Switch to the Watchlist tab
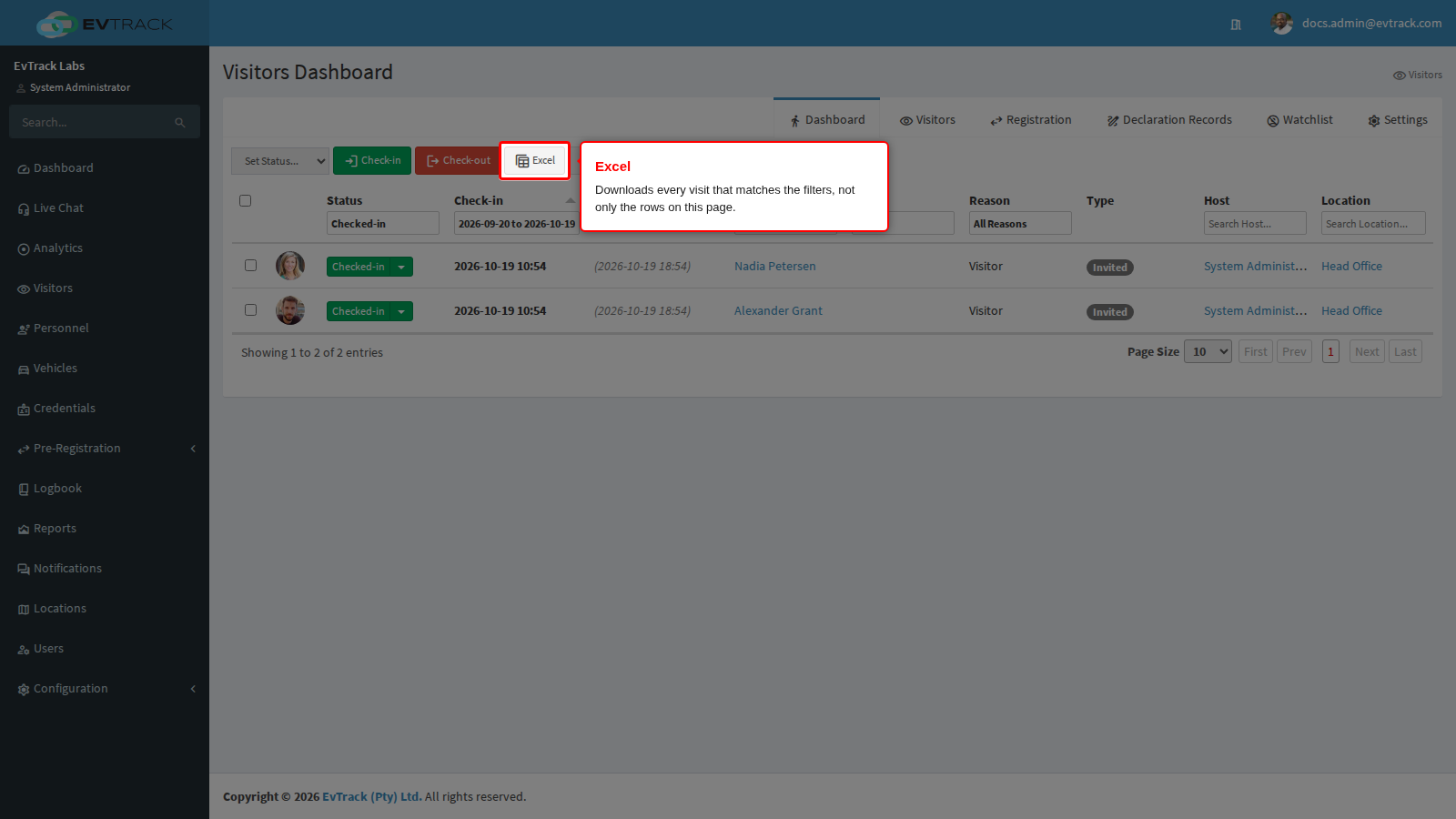1456x819 pixels. coord(1299,120)
